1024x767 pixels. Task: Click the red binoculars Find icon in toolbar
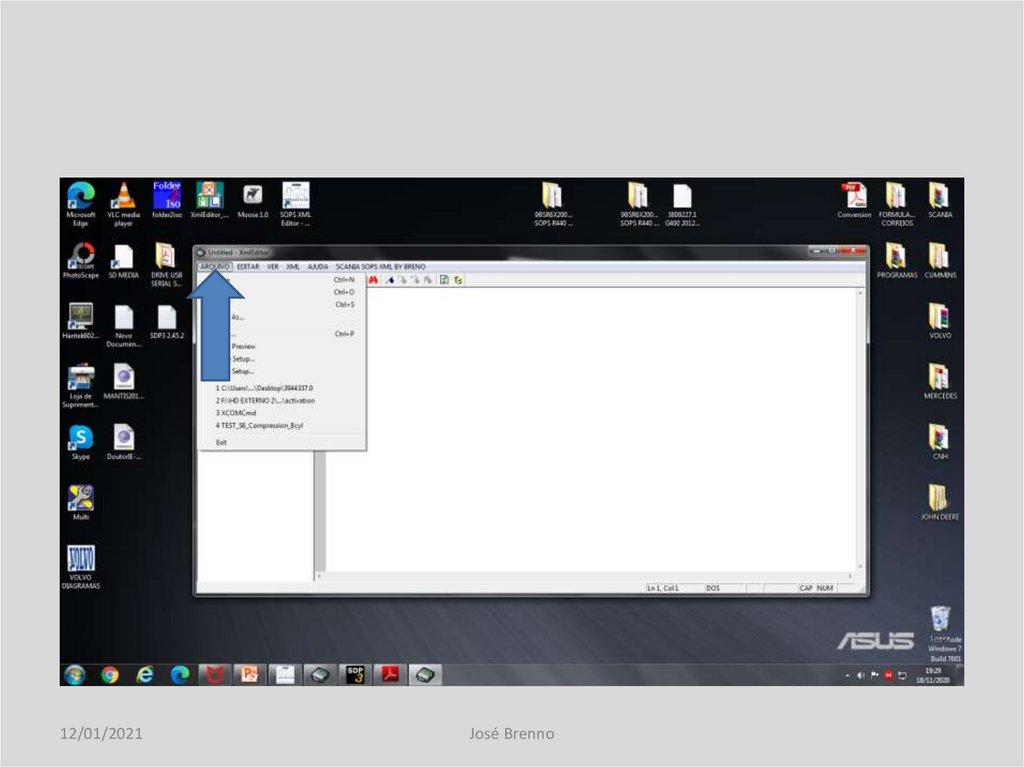pyautogui.click(x=374, y=281)
